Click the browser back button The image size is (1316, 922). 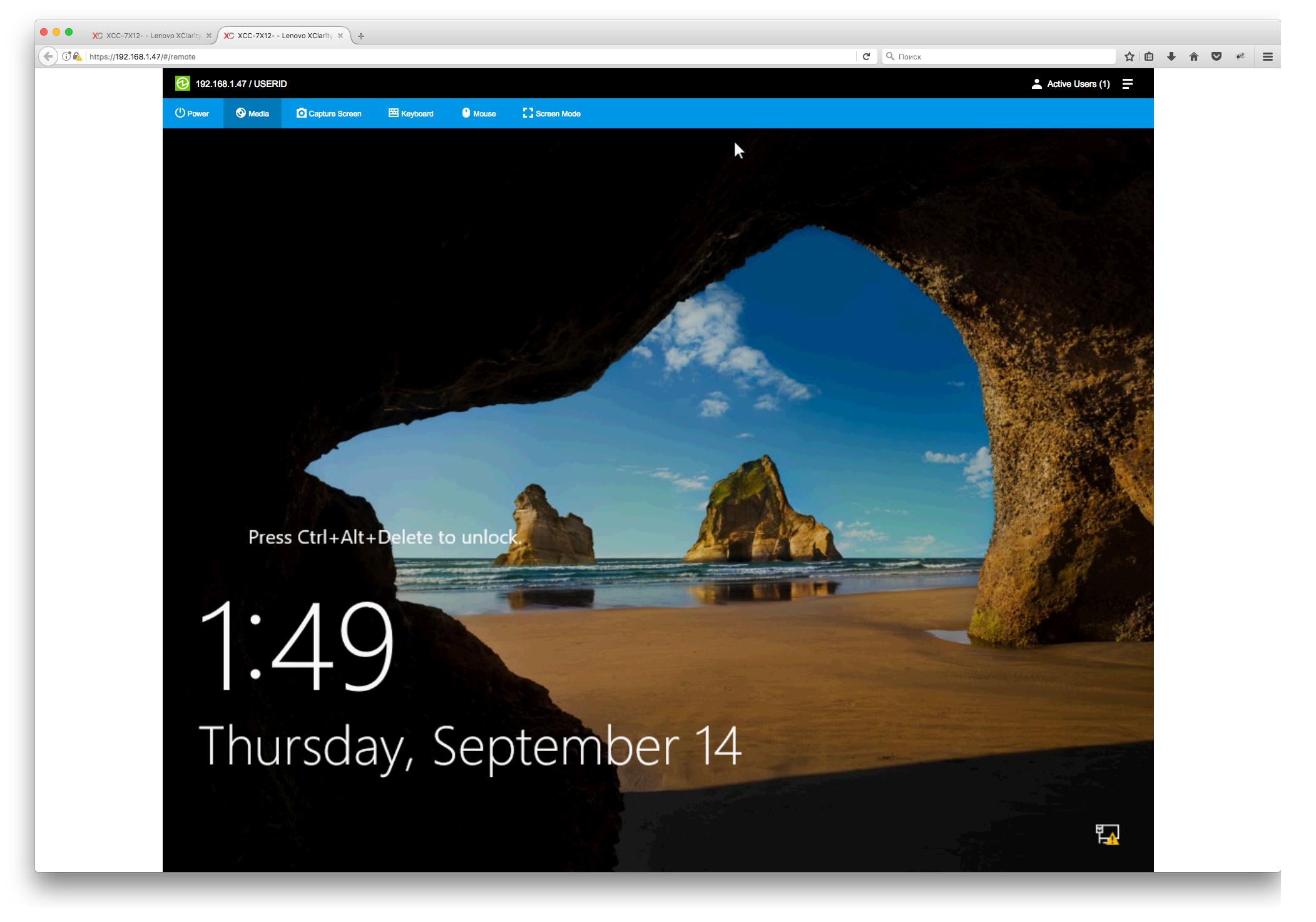(x=48, y=56)
